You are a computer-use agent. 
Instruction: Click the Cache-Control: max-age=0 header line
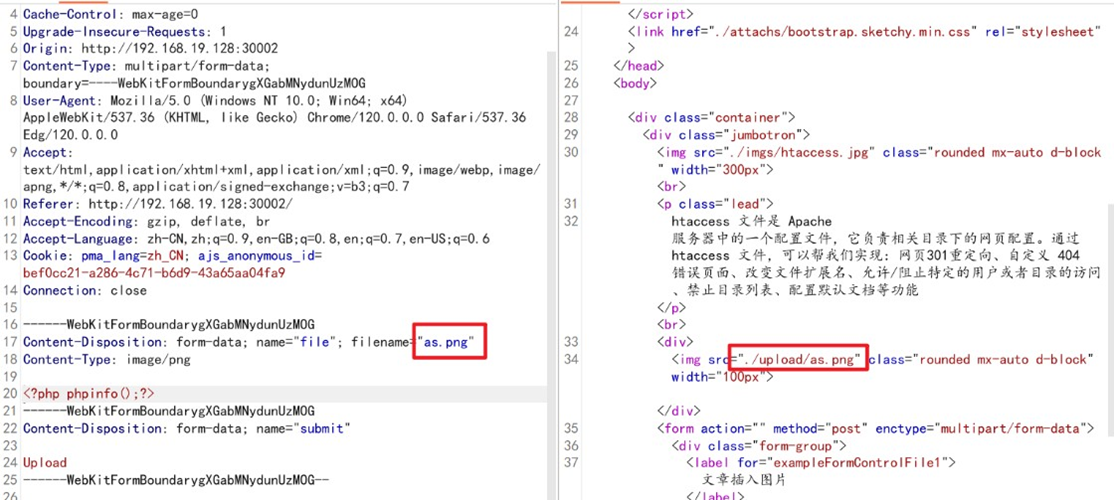click(112, 14)
